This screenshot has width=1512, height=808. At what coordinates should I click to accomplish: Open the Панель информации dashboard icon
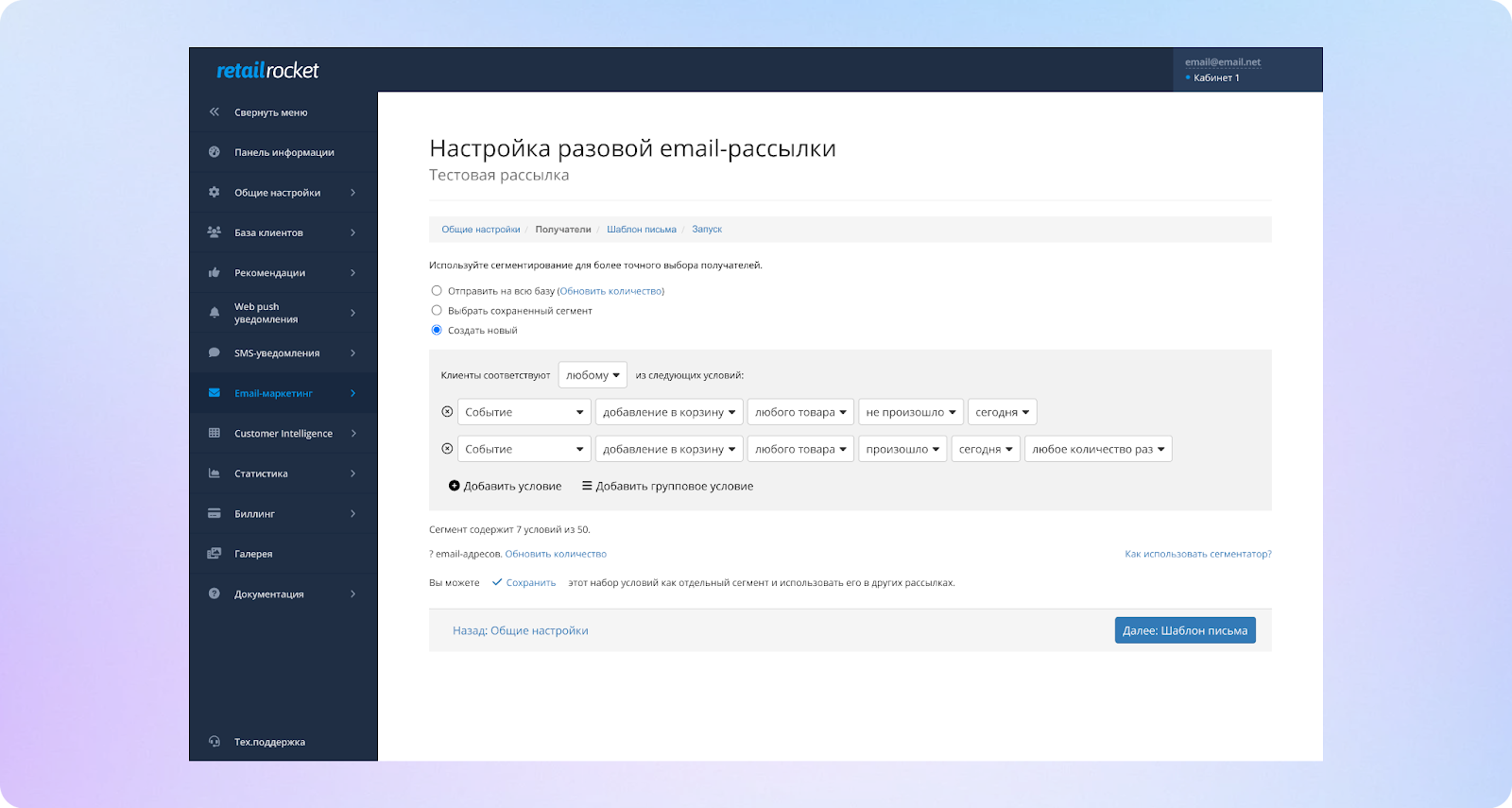(x=215, y=152)
